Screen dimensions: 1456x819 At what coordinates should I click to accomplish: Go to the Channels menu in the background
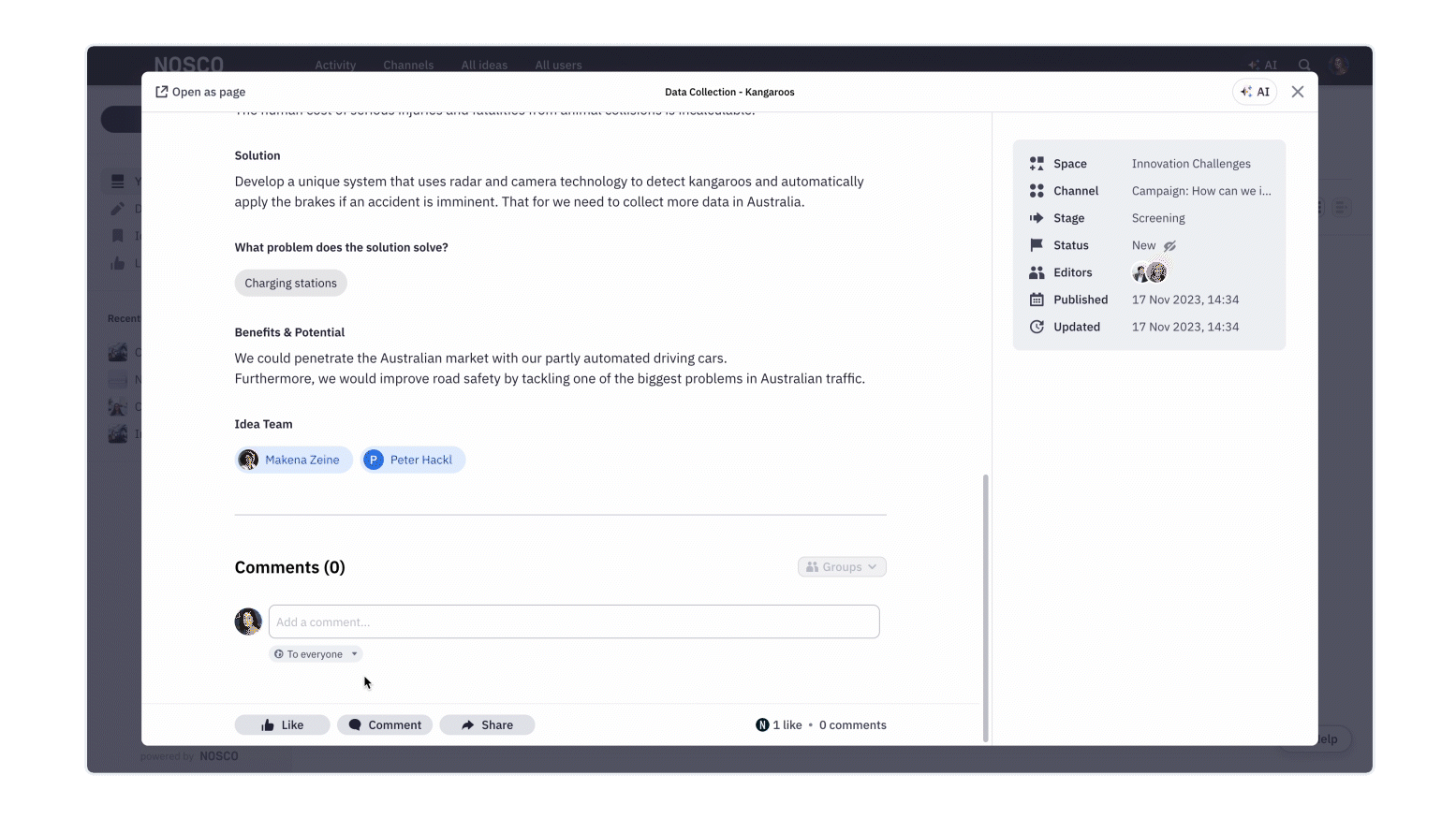point(408,65)
